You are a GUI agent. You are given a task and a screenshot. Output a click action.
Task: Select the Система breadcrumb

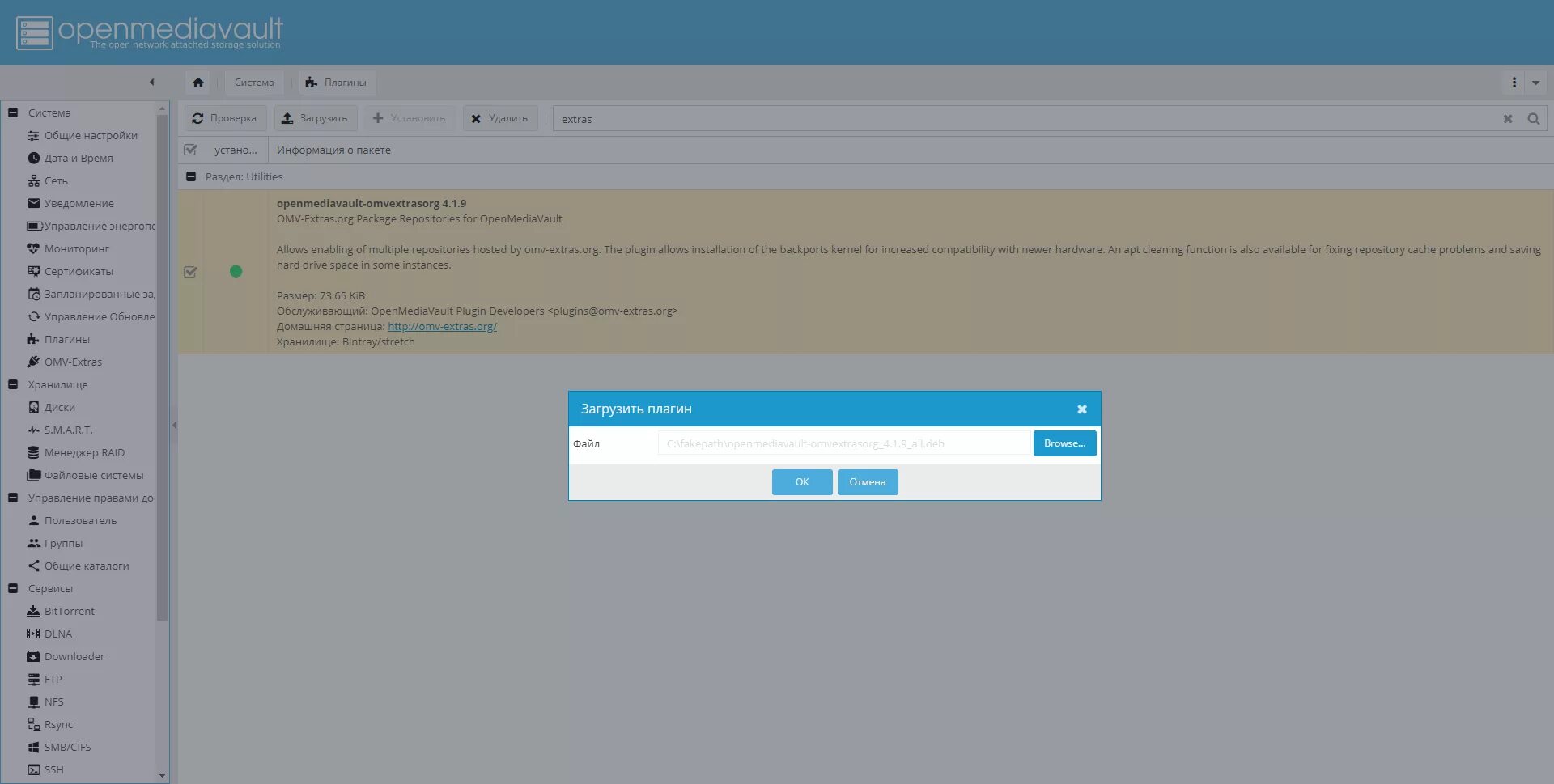pos(254,83)
